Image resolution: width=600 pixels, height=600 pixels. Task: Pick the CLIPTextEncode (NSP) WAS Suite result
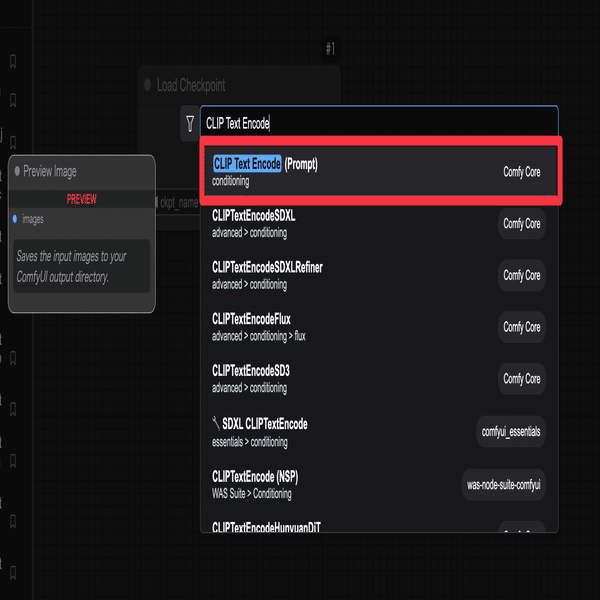[379, 485]
